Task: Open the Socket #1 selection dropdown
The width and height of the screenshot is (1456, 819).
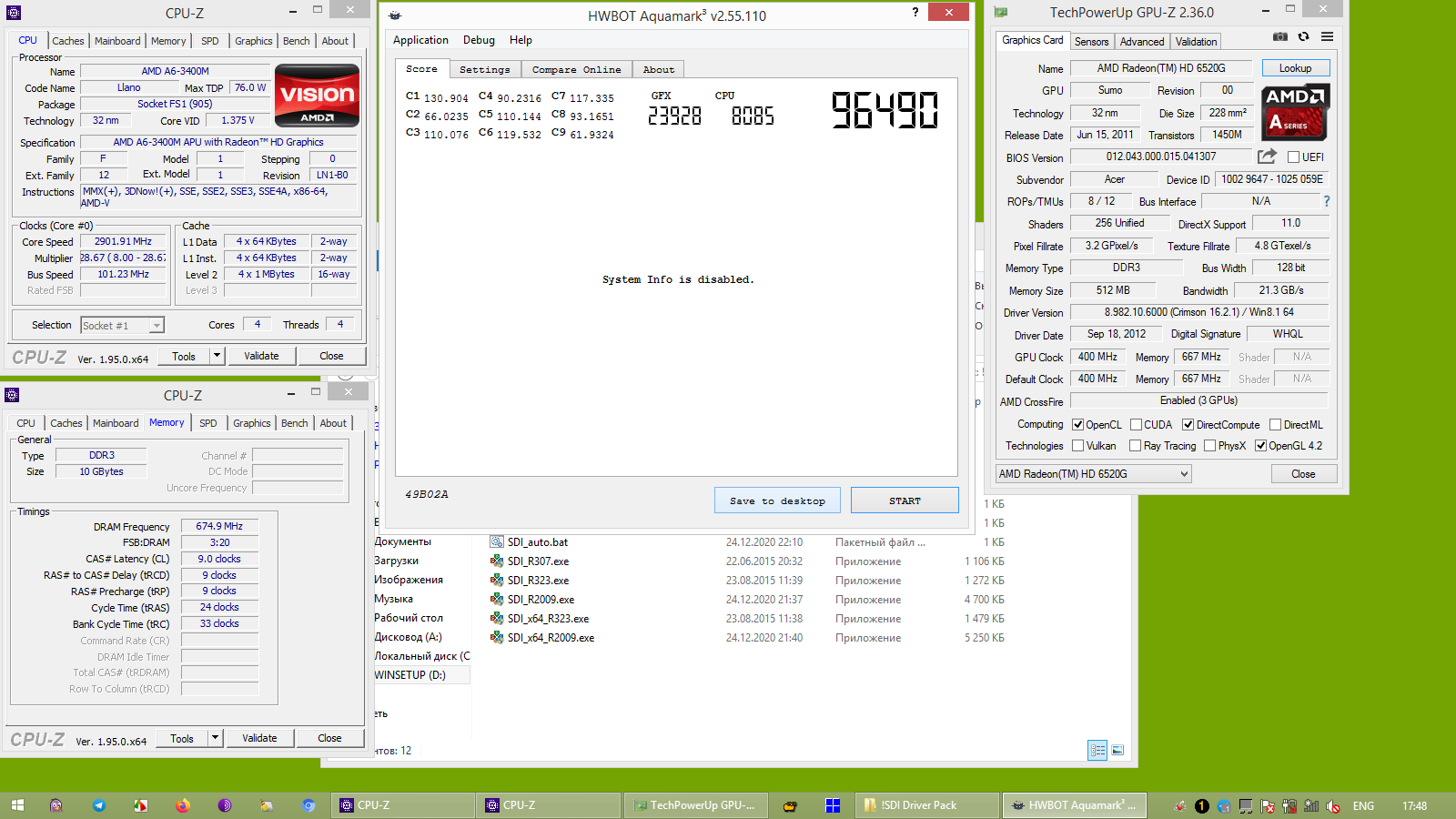Action: [x=122, y=326]
